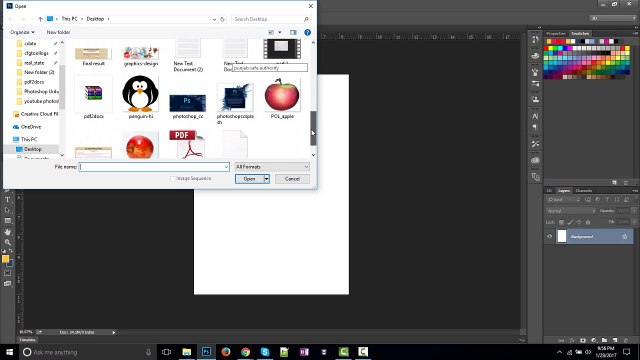This screenshot has width=640, height=360.
Task: Open the Normal blend mode dropdown
Action: click(x=571, y=211)
